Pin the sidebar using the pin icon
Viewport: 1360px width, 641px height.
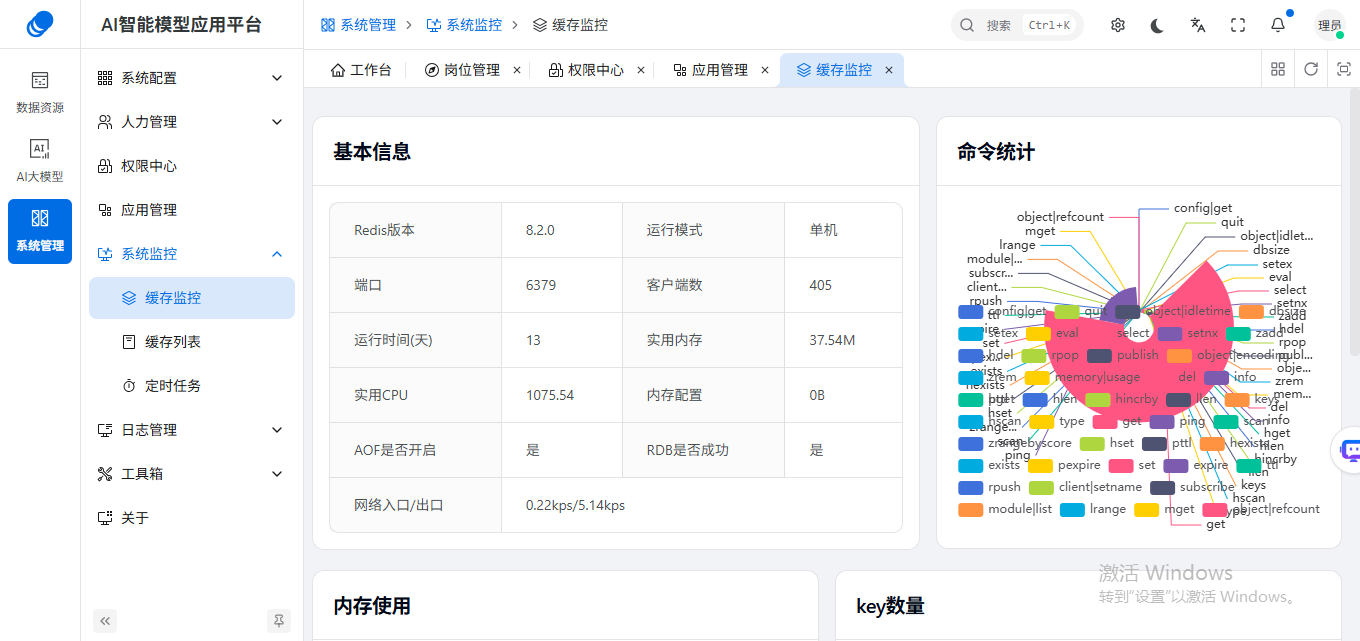(279, 621)
